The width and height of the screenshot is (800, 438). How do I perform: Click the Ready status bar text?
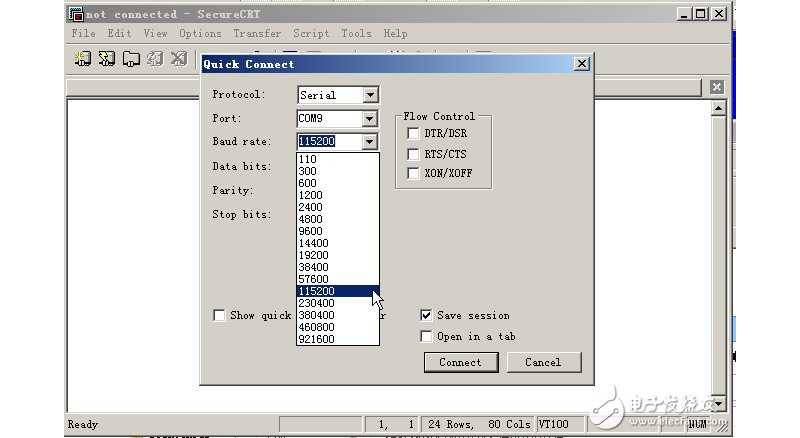pyautogui.click(x=83, y=424)
